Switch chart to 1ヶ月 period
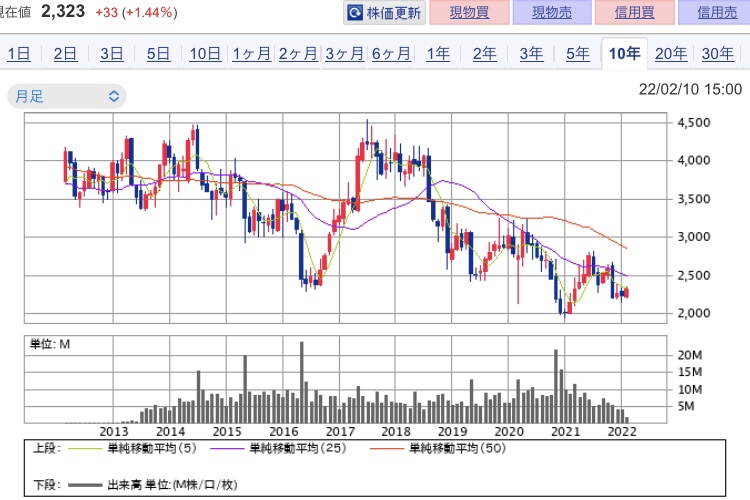Viewport: 750px width, 500px height. pyautogui.click(x=252, y=54)
